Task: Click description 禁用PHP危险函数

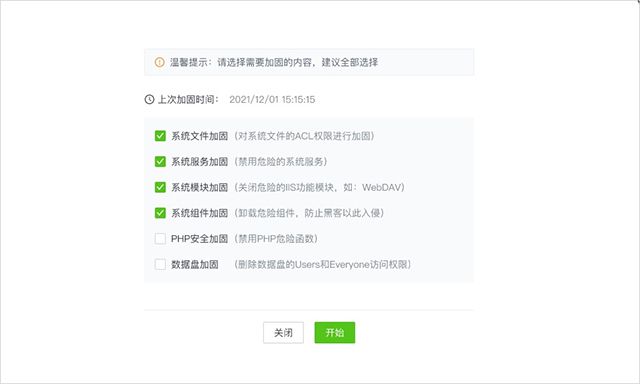Action: point(276,239)
